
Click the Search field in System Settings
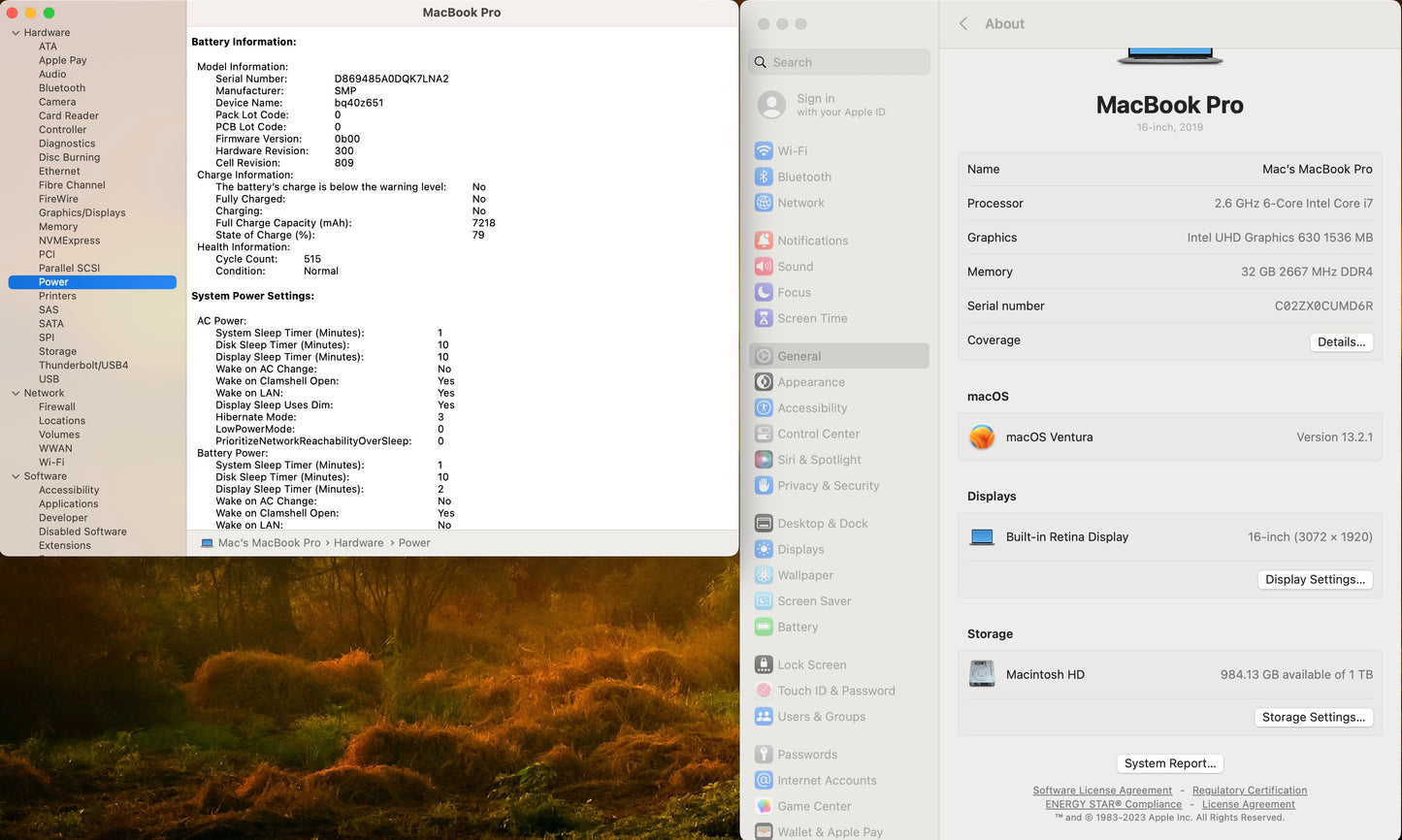pyautogui.click(x=839, y=62)
